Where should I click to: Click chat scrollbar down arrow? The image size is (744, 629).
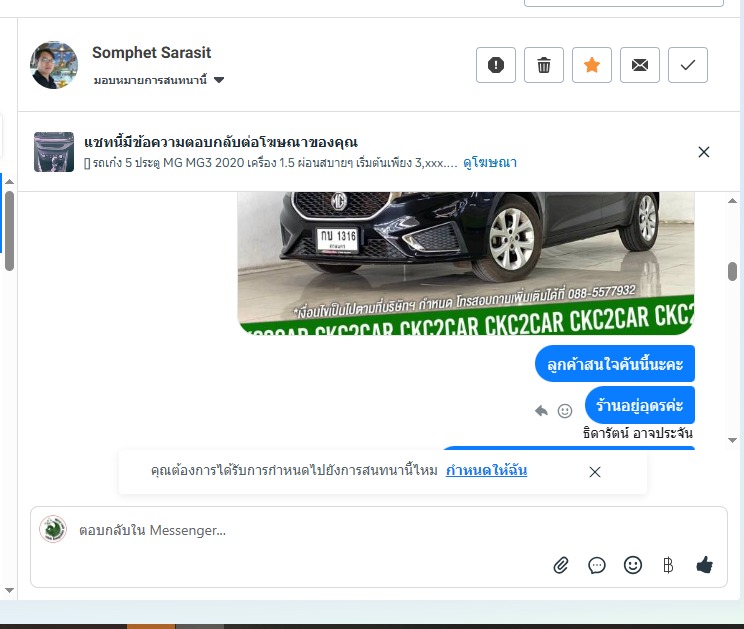[732, 440]
